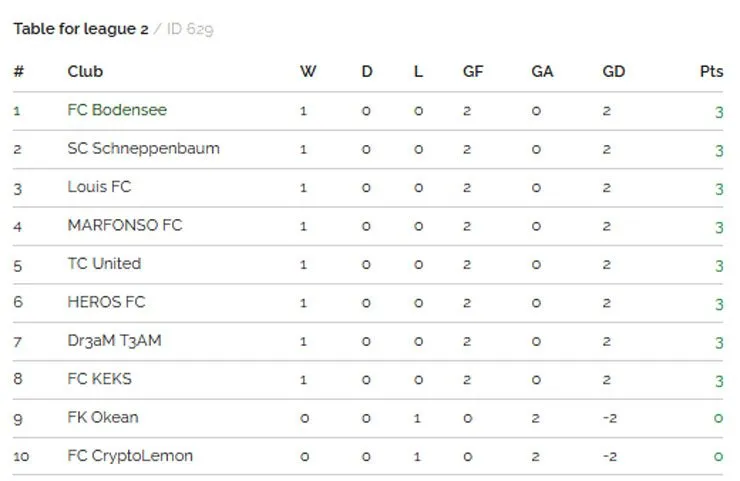Open FC CryptoLemon club page
This screenshot has height=481, width=740.
click(x=130, y=456)
